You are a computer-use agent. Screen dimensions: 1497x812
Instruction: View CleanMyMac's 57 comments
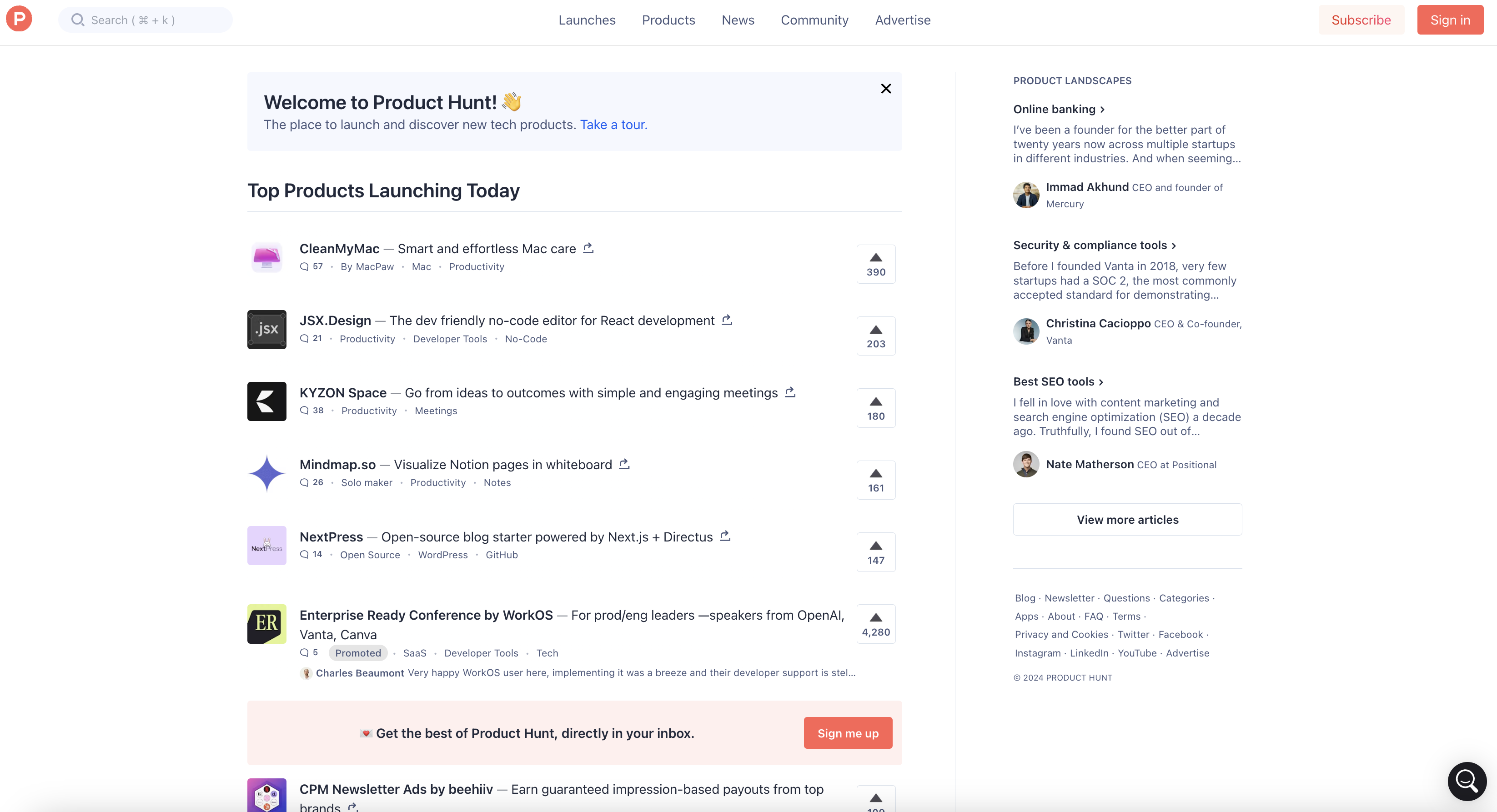(311, 266)
